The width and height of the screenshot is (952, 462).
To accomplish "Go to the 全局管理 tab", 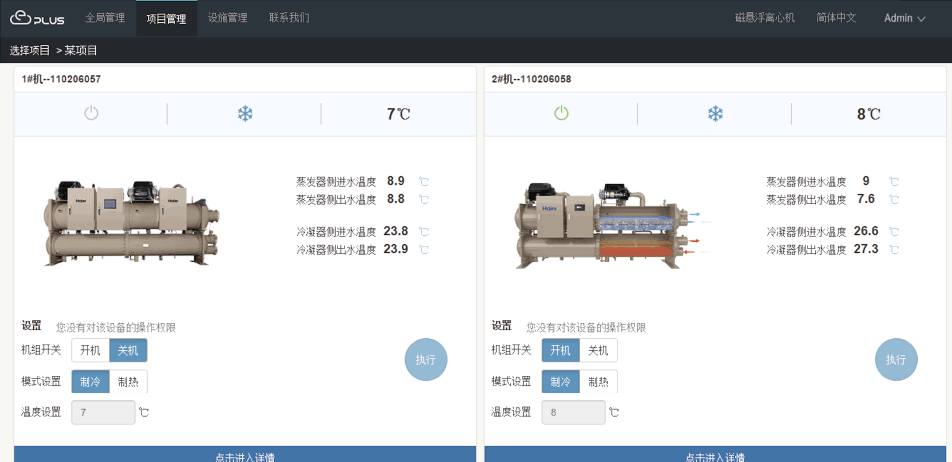I will click(x=105, y=18).
